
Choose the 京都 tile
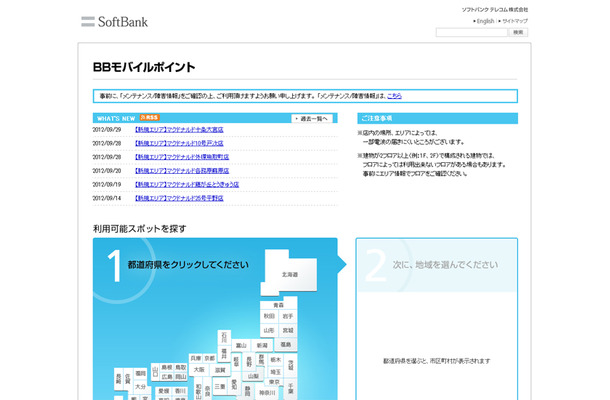pos(209,358)
